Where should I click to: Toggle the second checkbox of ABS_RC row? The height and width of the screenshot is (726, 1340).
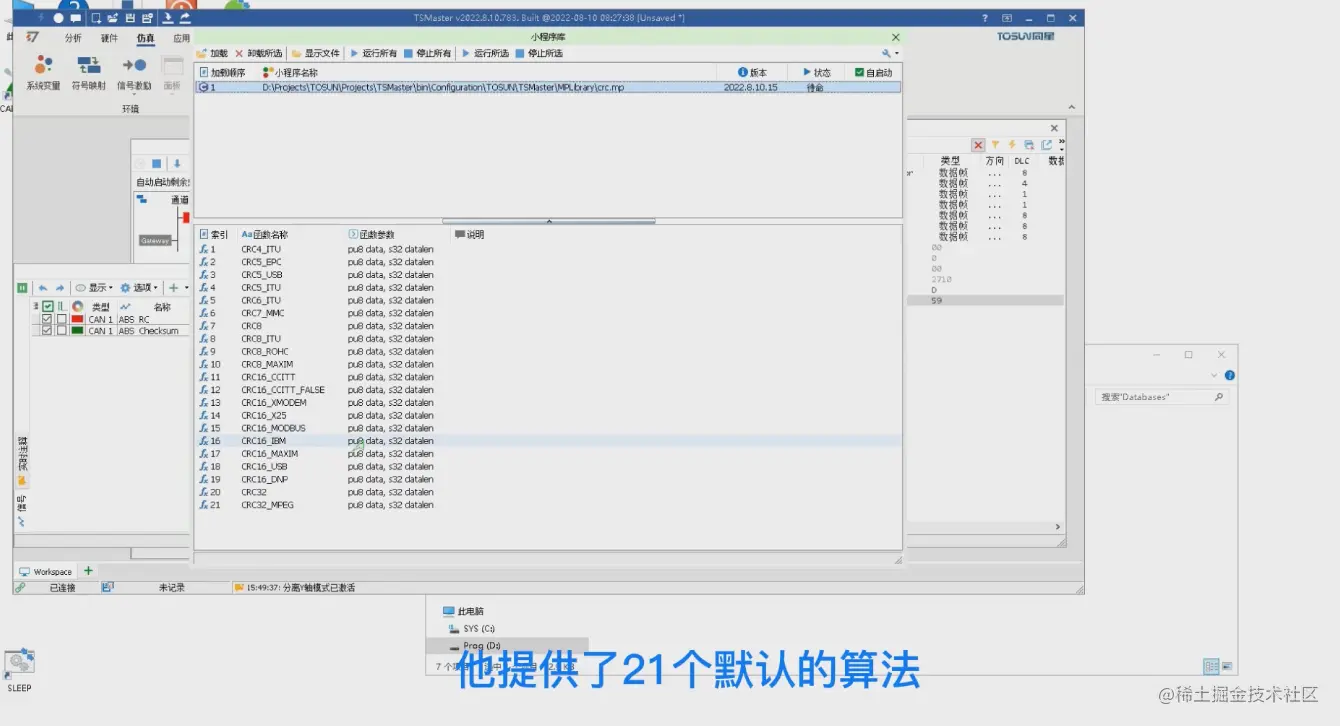point(61,319)
